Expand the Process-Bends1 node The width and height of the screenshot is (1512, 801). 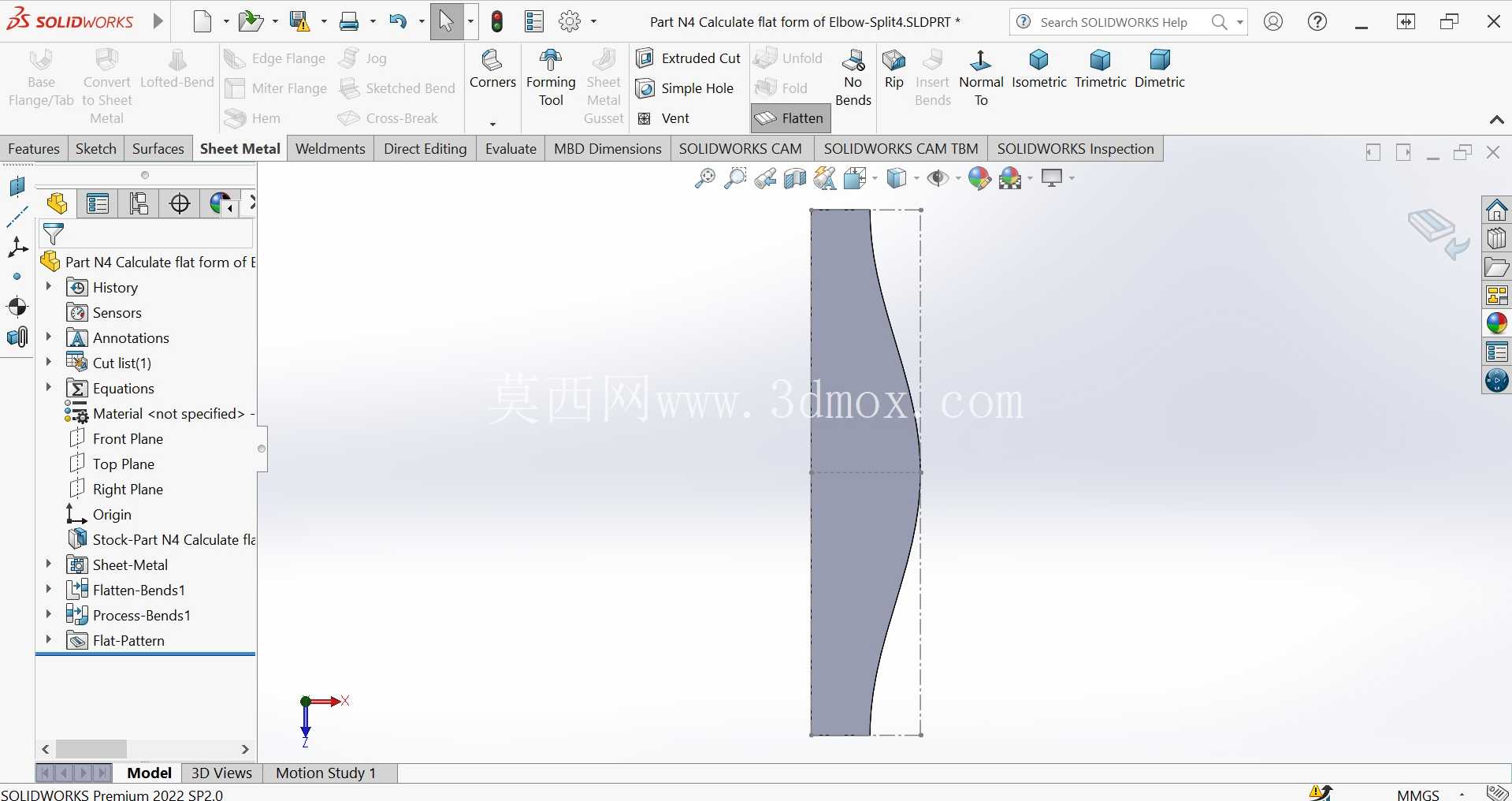[x=49, y=614]
